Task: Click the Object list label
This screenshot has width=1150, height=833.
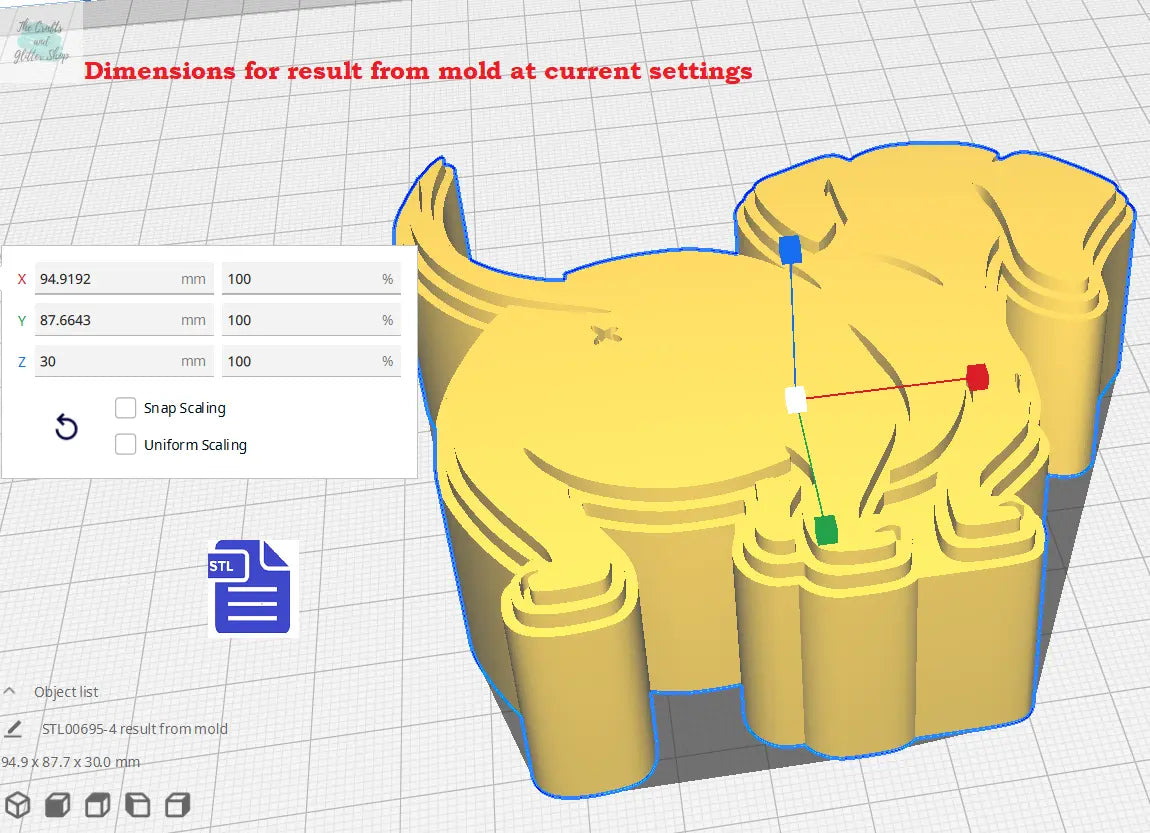Action: (x=65, y=691)
